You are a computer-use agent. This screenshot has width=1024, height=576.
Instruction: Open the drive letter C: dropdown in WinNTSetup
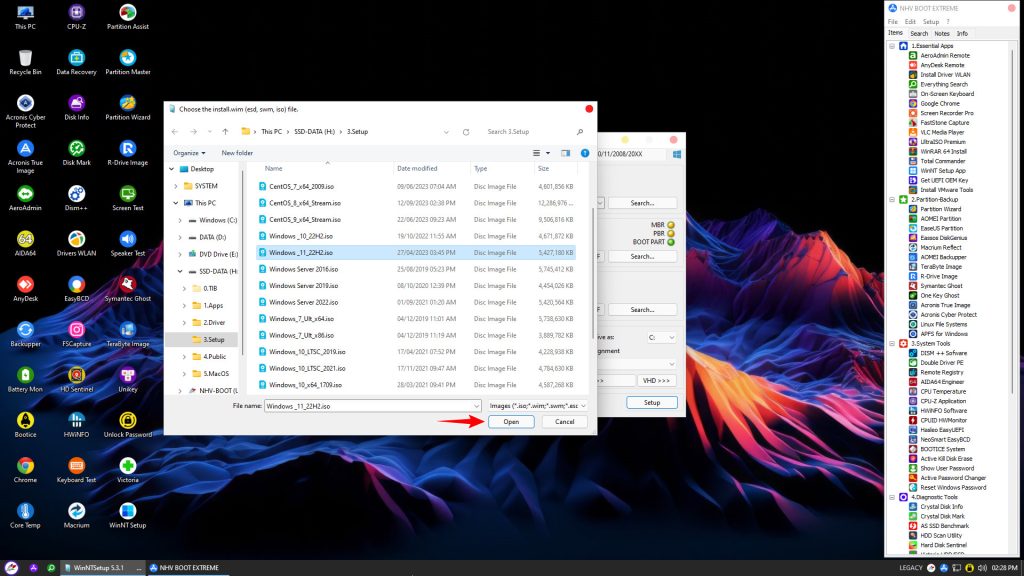coord(661,338)
